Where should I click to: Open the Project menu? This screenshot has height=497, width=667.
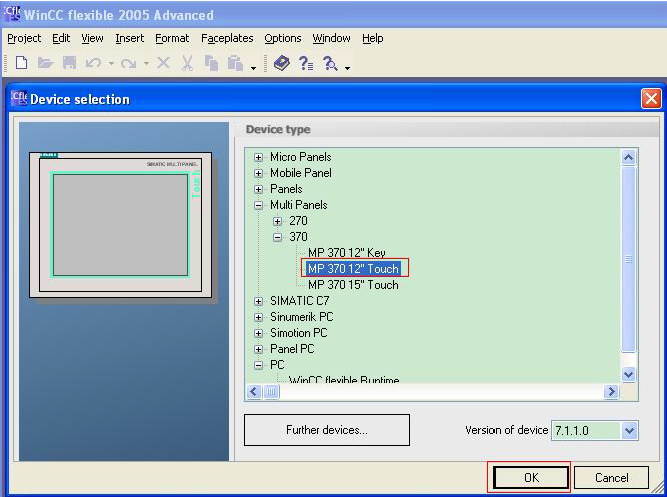[x=24, y=38]
